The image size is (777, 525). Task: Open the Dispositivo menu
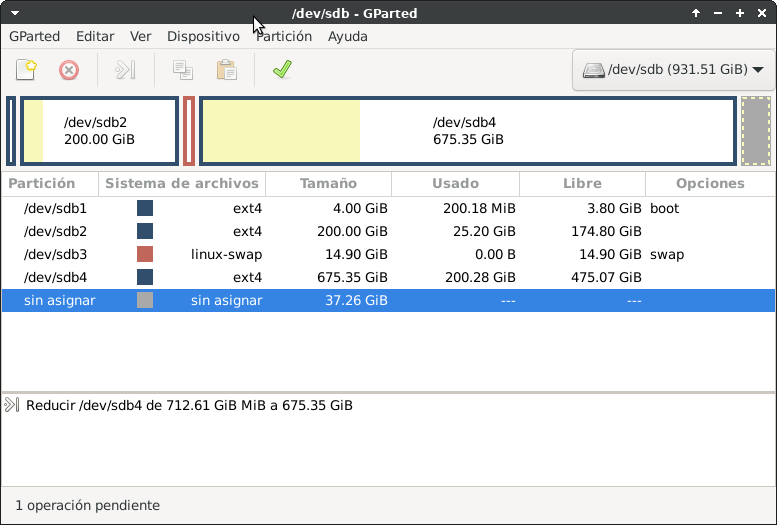tap(203, 36)
